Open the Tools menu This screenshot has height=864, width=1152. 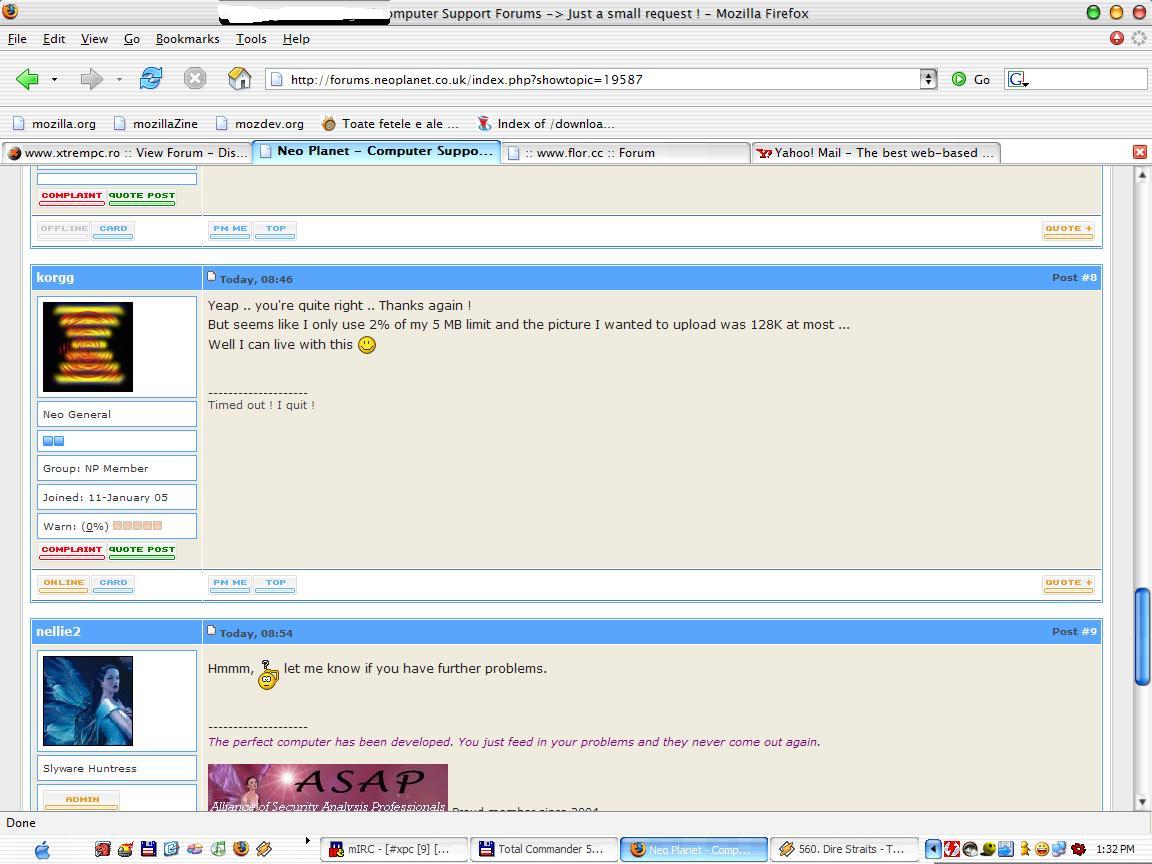click(x=251, y=39)
